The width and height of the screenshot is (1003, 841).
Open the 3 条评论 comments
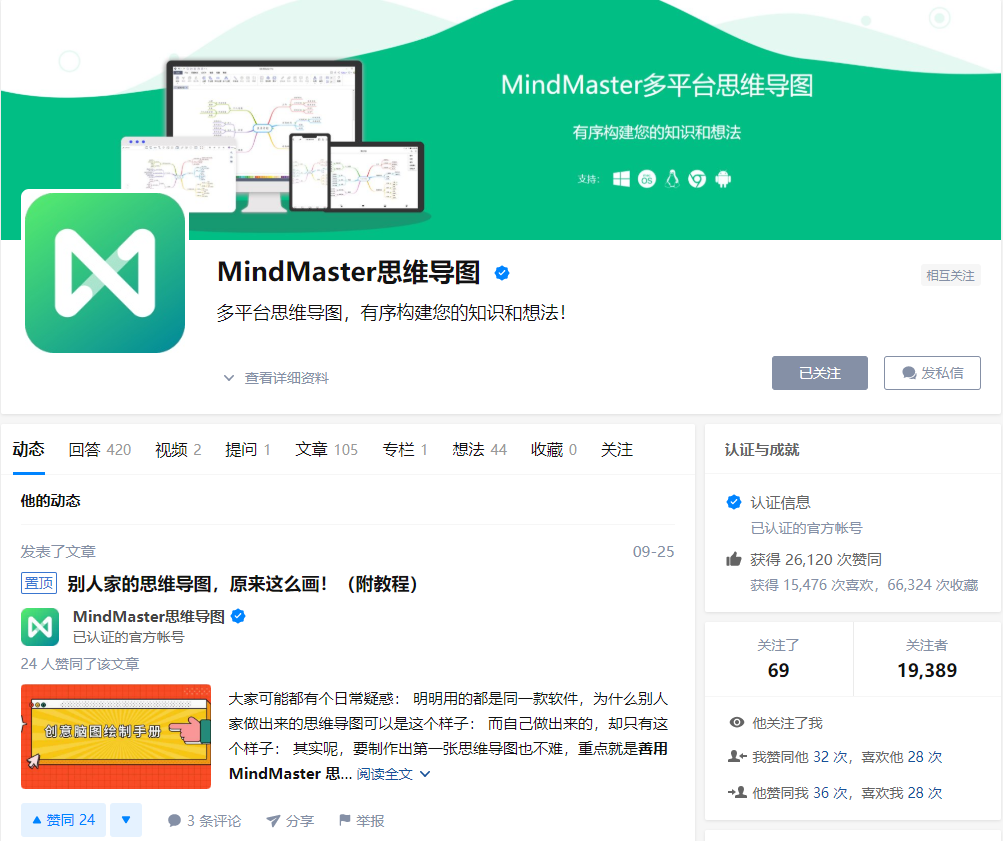point(204,821)
